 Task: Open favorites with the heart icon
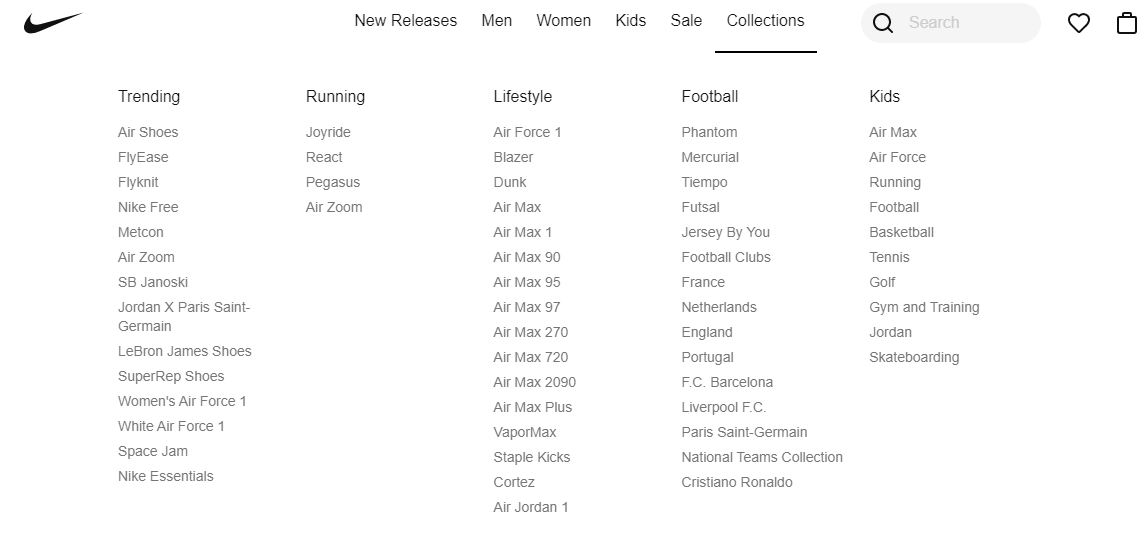click(x=1079, y=23)
